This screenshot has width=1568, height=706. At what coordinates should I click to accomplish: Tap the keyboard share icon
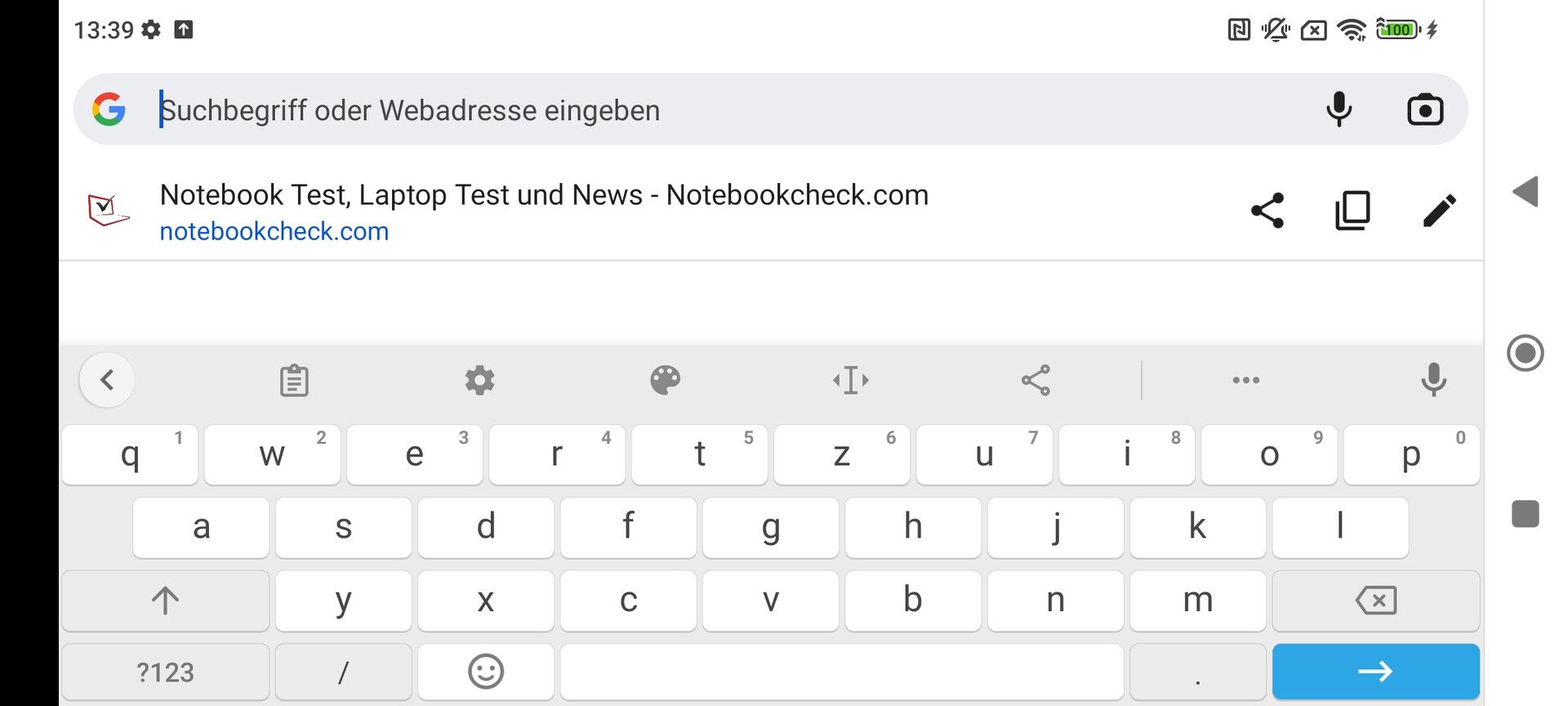(x=1036, y=380)
